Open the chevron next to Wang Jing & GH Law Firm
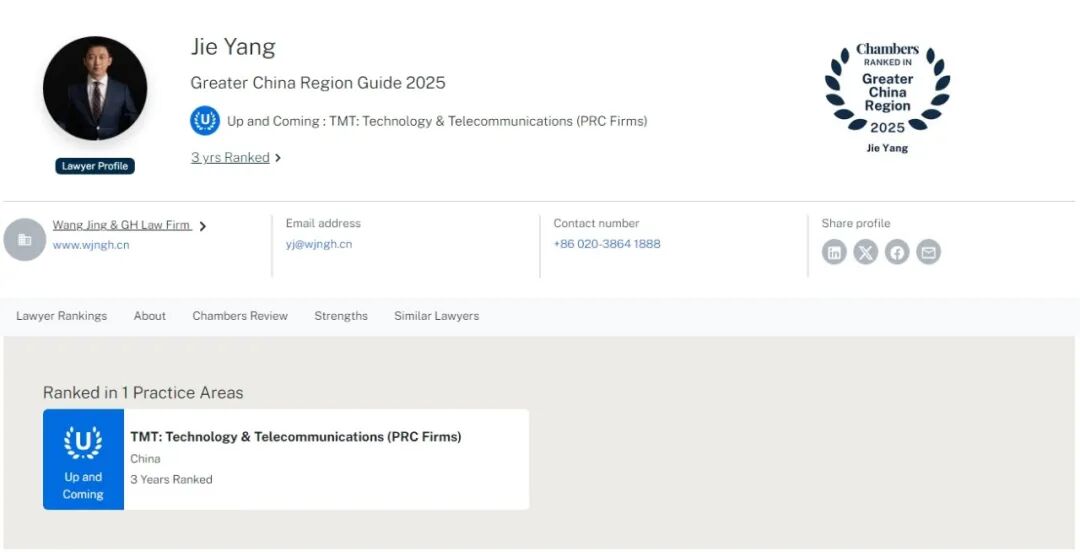The width and height of the screenshot is (1080, 552). pos(203,227)
